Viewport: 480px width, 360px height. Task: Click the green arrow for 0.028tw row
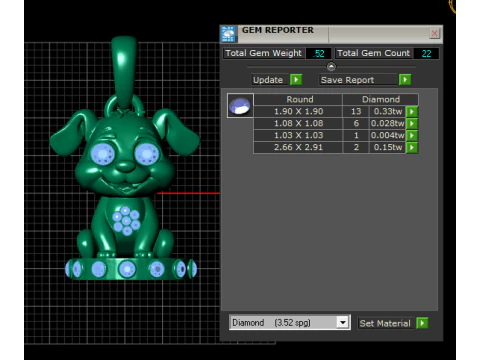pos(412,123)
